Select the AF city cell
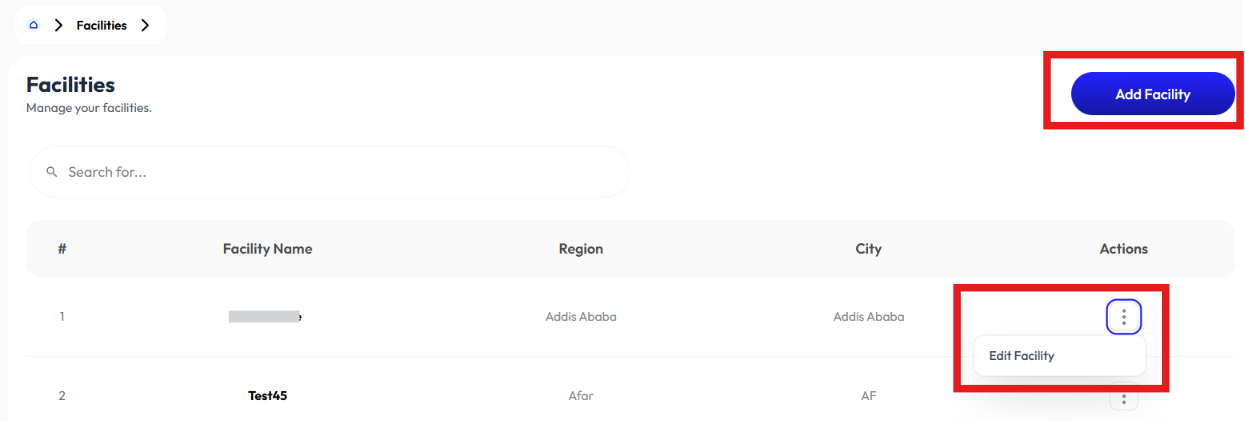1245x421 pixels. (869, 396)
